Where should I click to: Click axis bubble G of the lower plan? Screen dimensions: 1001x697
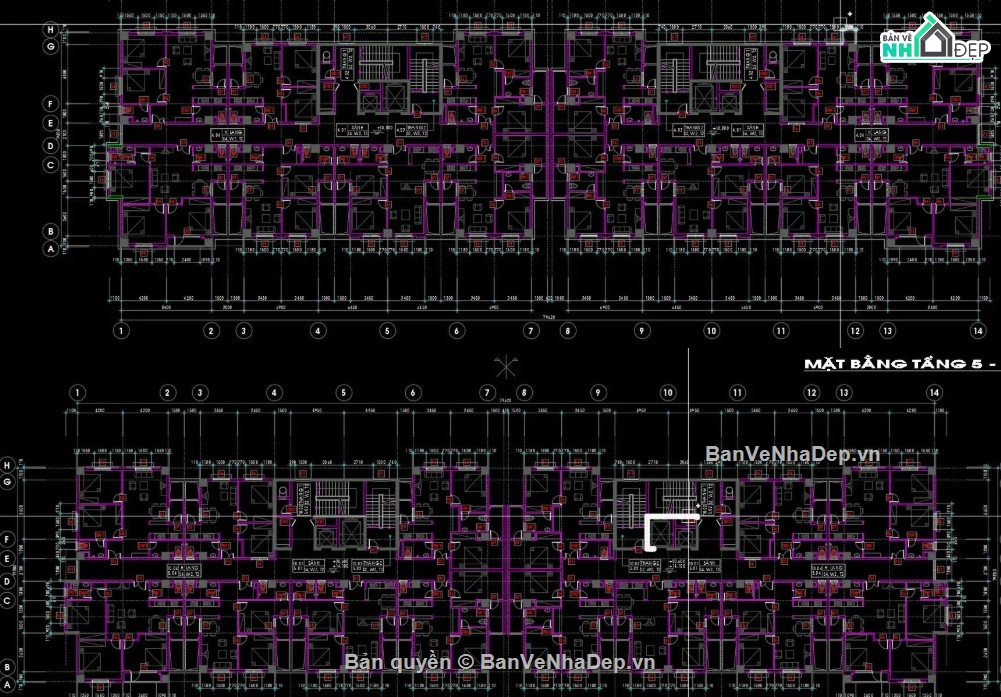tap(8, 482)
